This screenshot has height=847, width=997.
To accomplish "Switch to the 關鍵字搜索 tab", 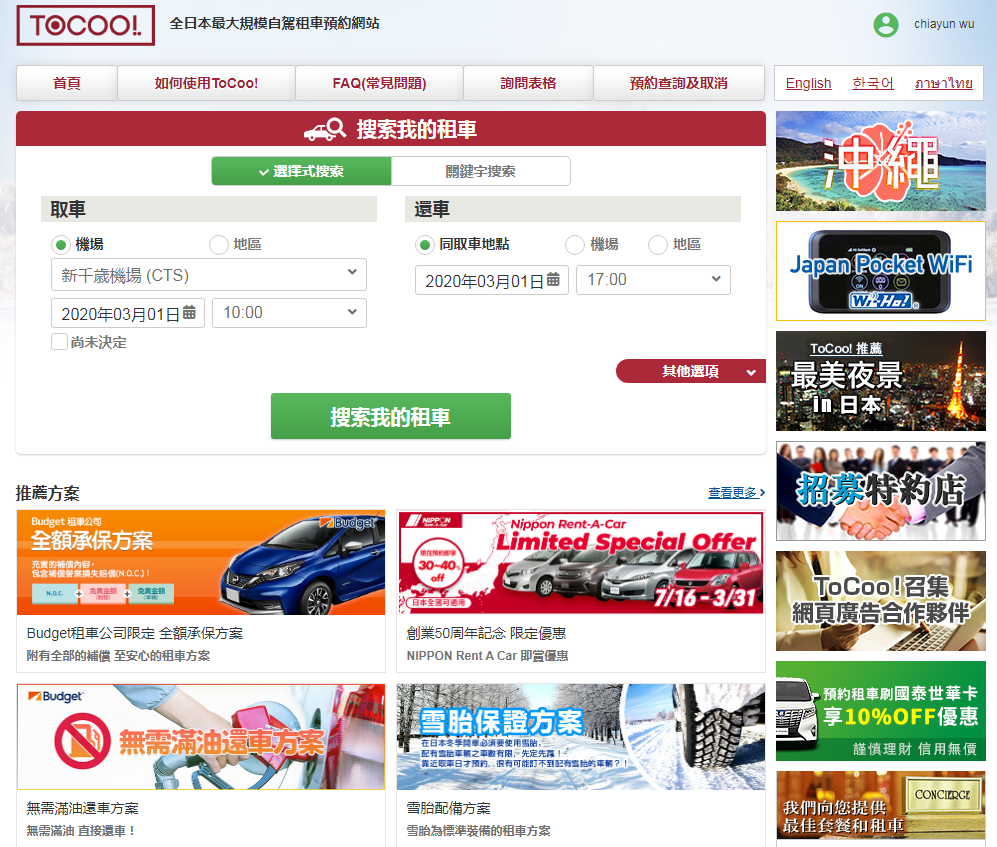I will pos(481,171).
